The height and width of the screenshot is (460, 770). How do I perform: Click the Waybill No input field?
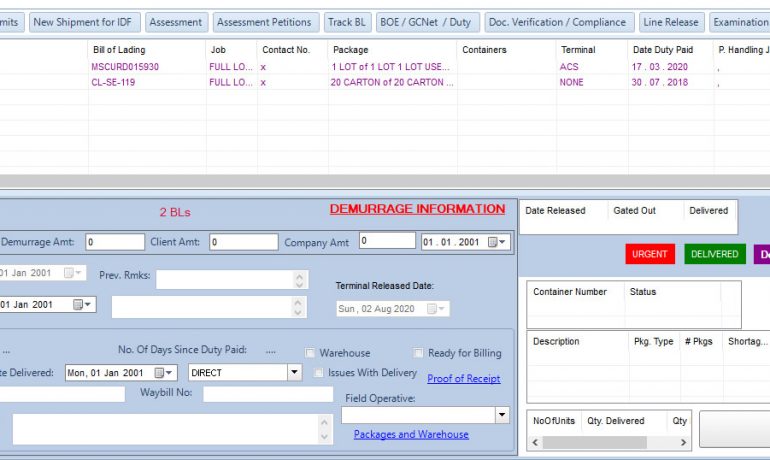point(267,395)
